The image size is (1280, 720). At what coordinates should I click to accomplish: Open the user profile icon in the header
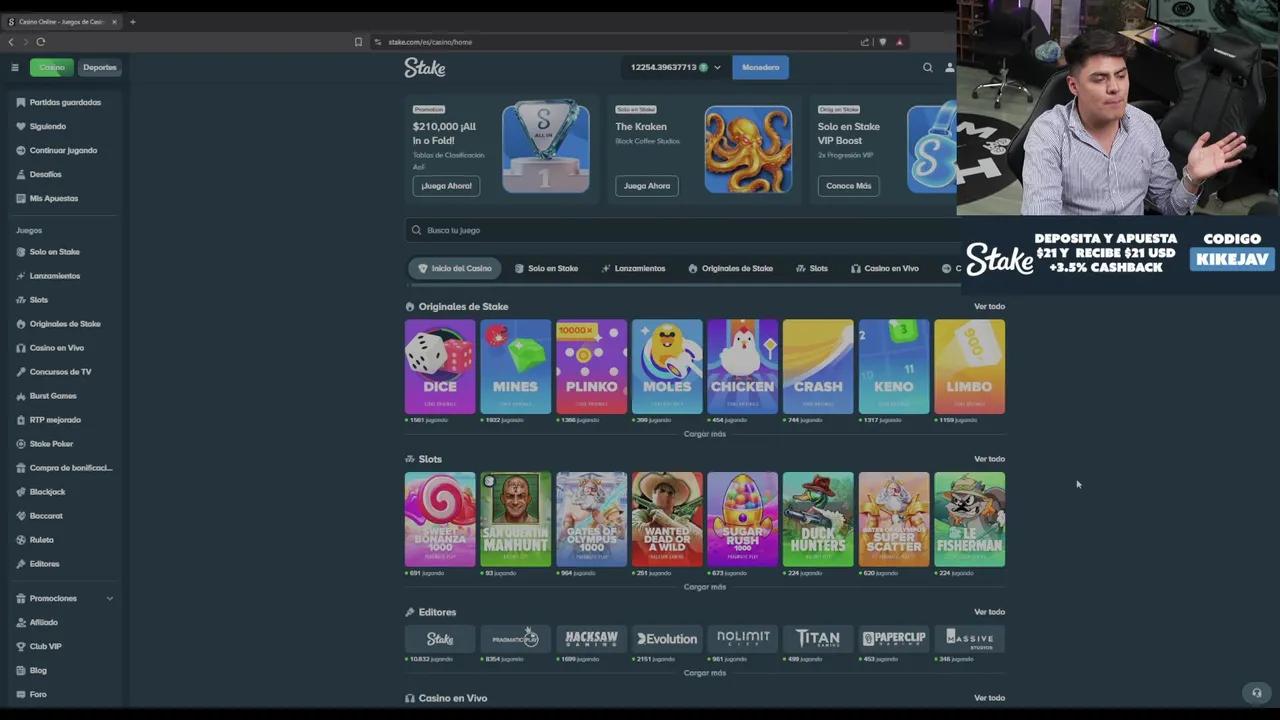pyautogui.click(x=950, y=68)
